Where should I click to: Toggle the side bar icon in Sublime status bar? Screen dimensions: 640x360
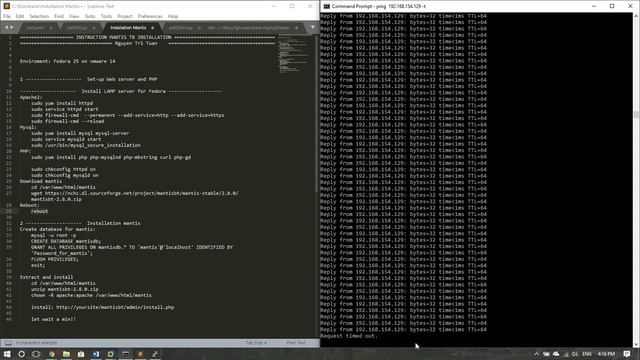[x=8, y=343]
